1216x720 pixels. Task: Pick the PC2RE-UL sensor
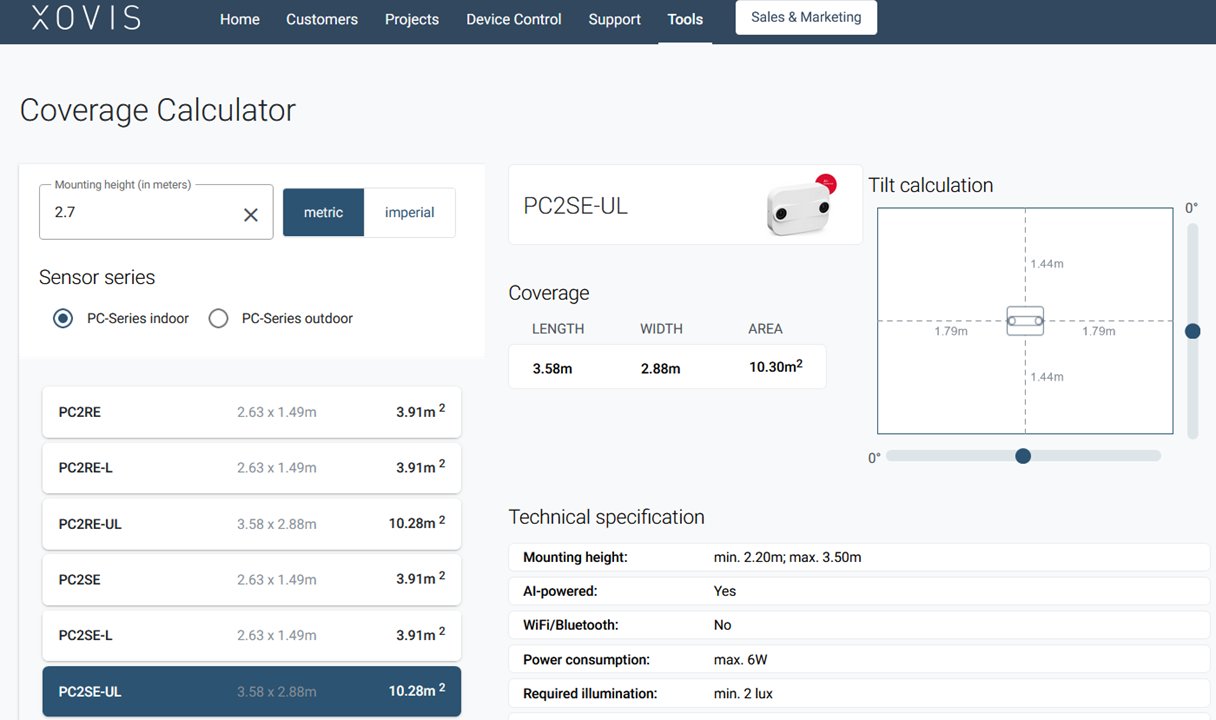252,524
